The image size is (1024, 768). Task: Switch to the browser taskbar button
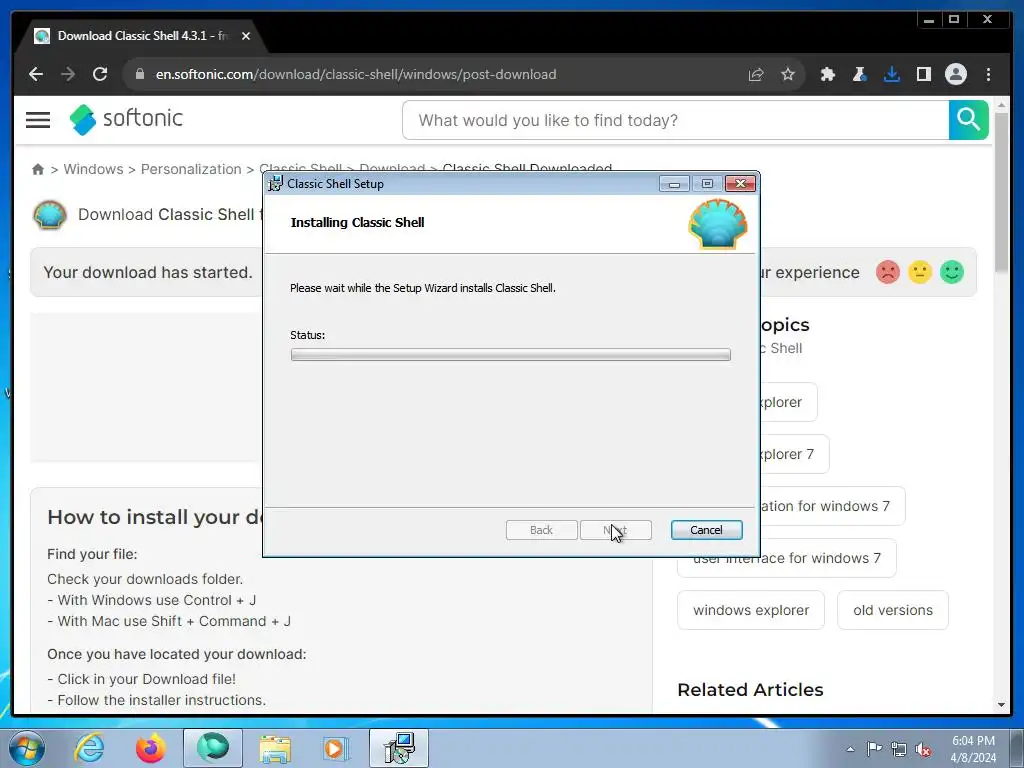pyautogui.click(x=213, y=748)
